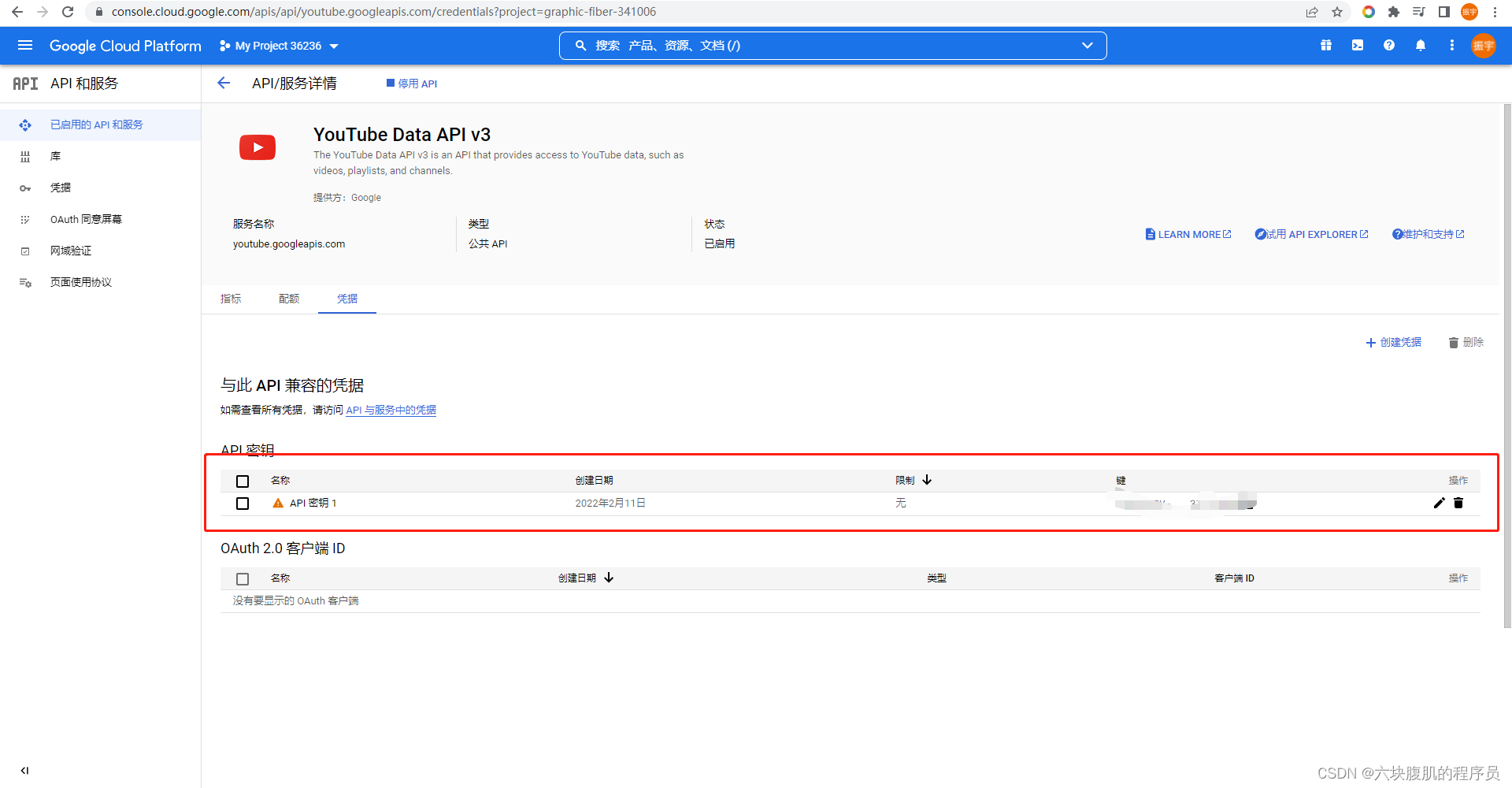Click the API 和服务 sidebar heading

click(x=84, y=84)
